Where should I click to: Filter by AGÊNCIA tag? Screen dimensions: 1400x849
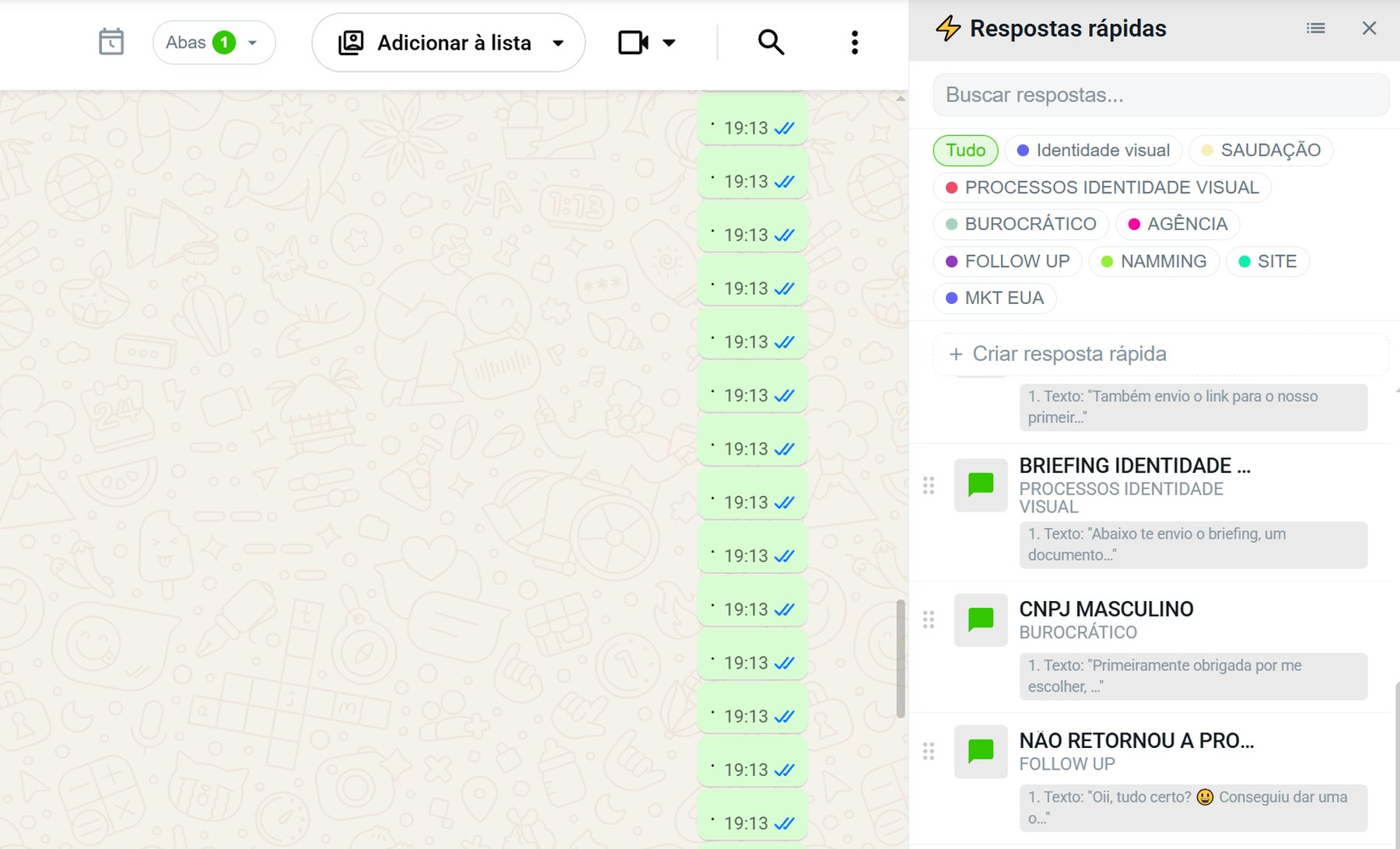[1178, 224]
